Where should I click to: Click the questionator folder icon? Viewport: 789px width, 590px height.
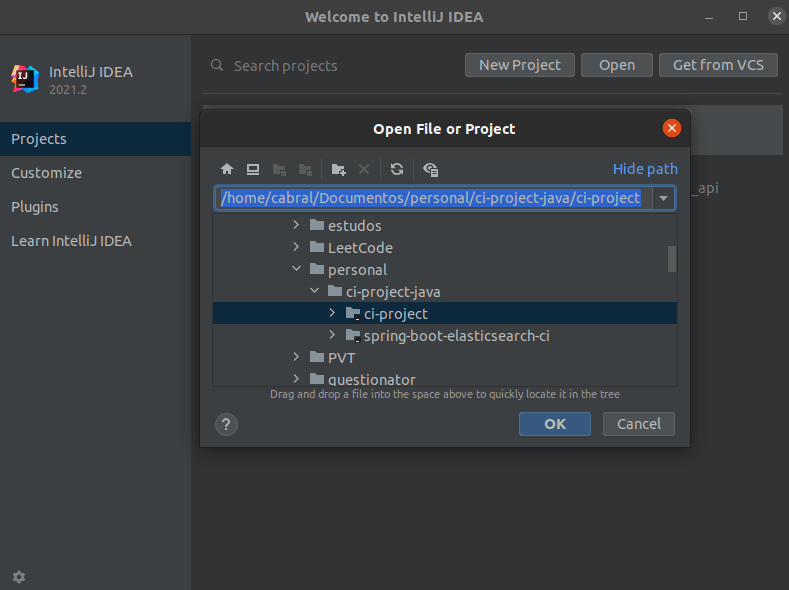[317, 379]
